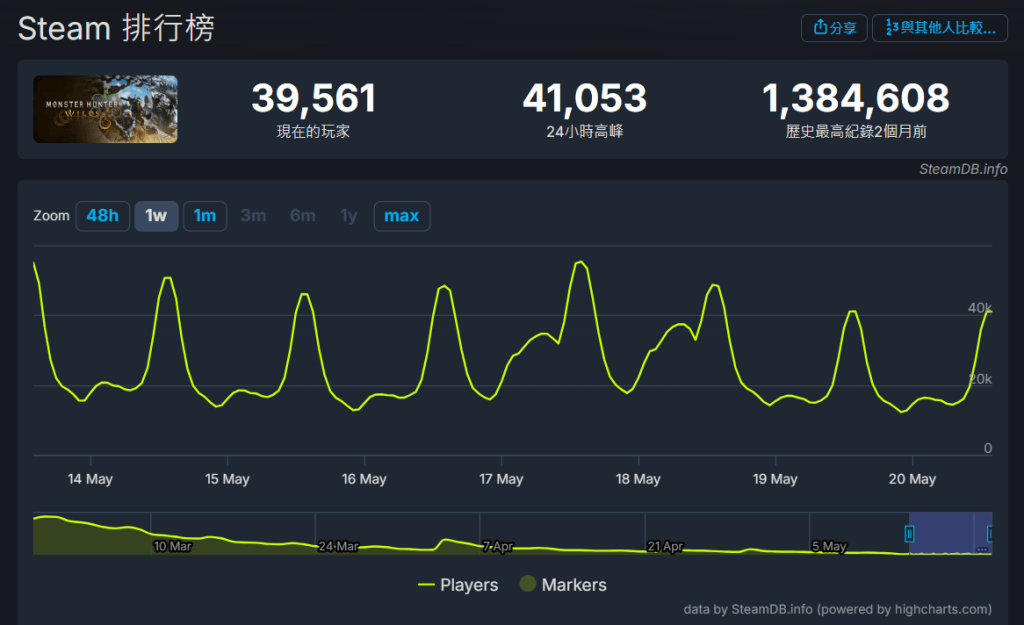
Task: Click the 17 May axis label
Action: [x=501, y=479]
